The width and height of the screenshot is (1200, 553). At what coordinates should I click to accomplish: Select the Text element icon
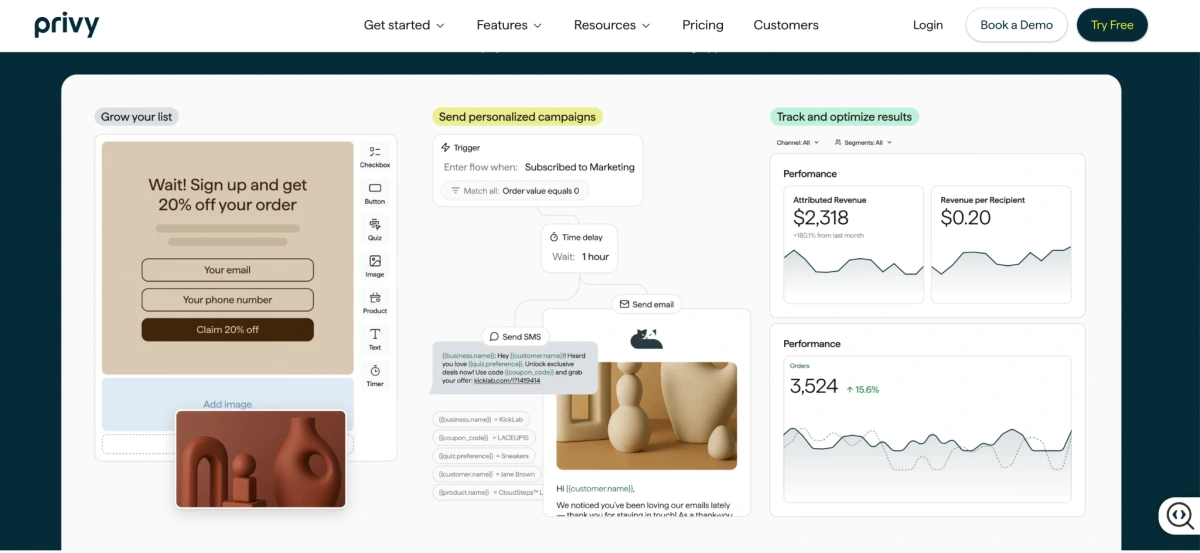click(375, 334)
